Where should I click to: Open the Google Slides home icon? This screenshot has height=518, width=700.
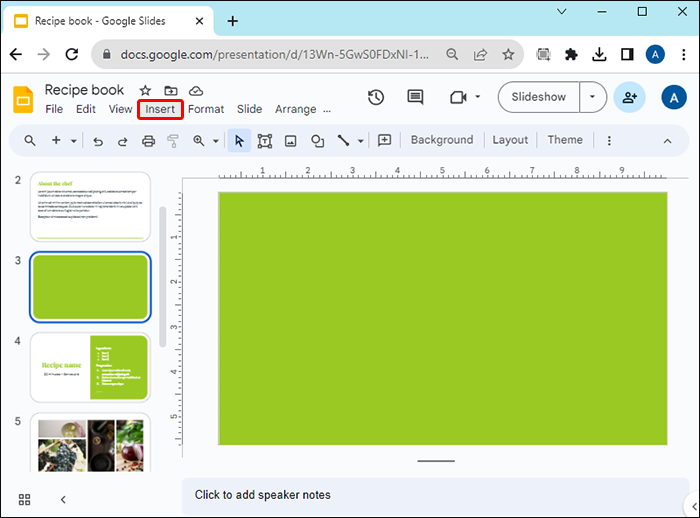23,99
